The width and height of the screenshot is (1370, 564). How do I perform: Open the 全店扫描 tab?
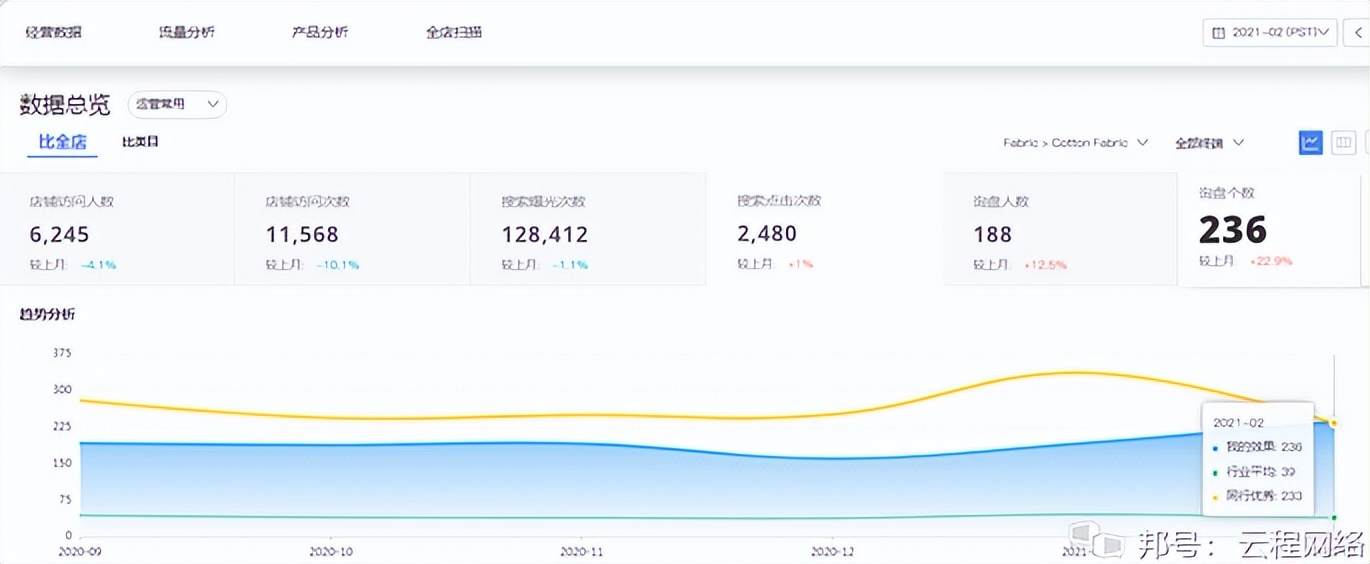pyautogui.click(x=454, y=32)
